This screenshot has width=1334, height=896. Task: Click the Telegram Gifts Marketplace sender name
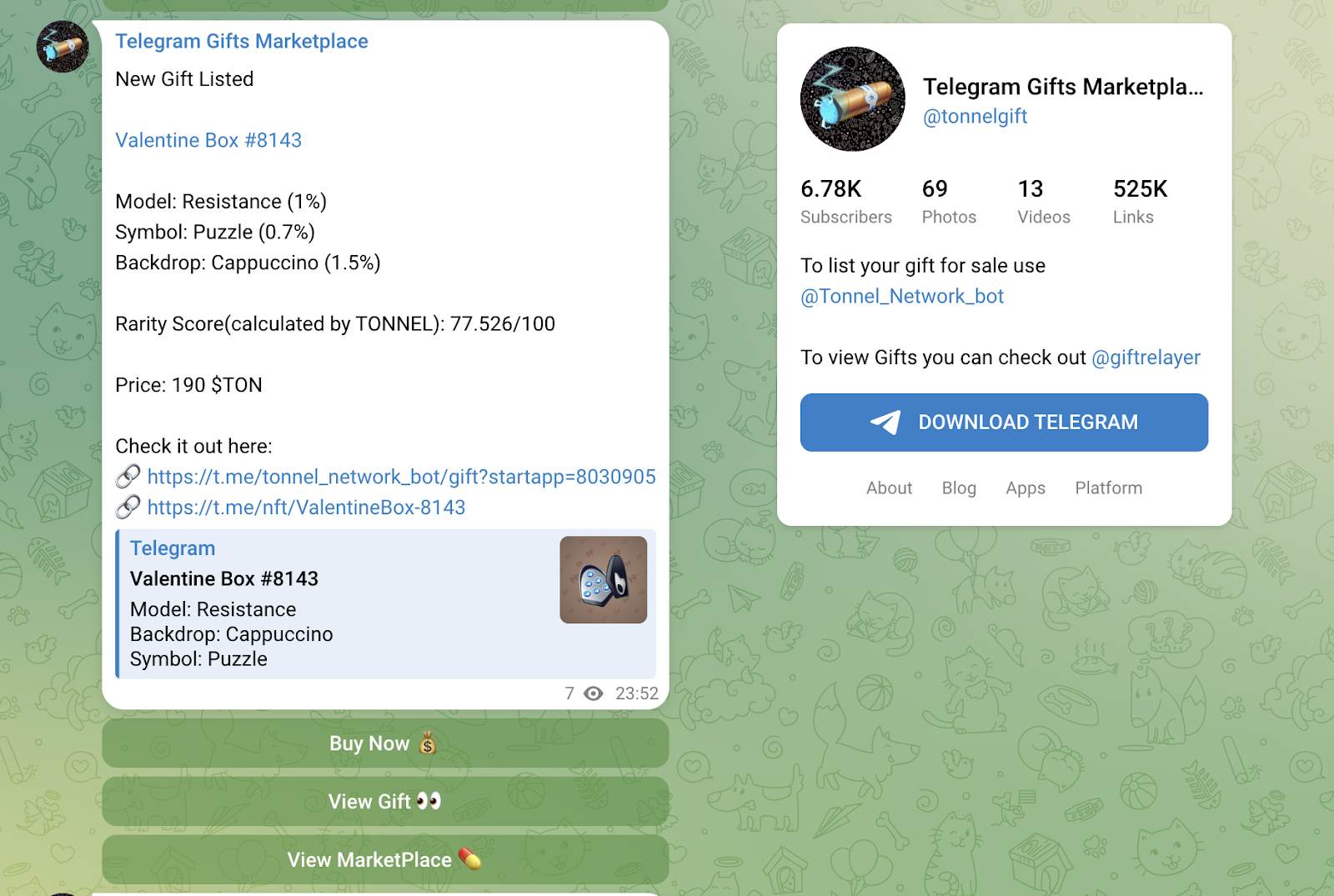tap(241, 42)
